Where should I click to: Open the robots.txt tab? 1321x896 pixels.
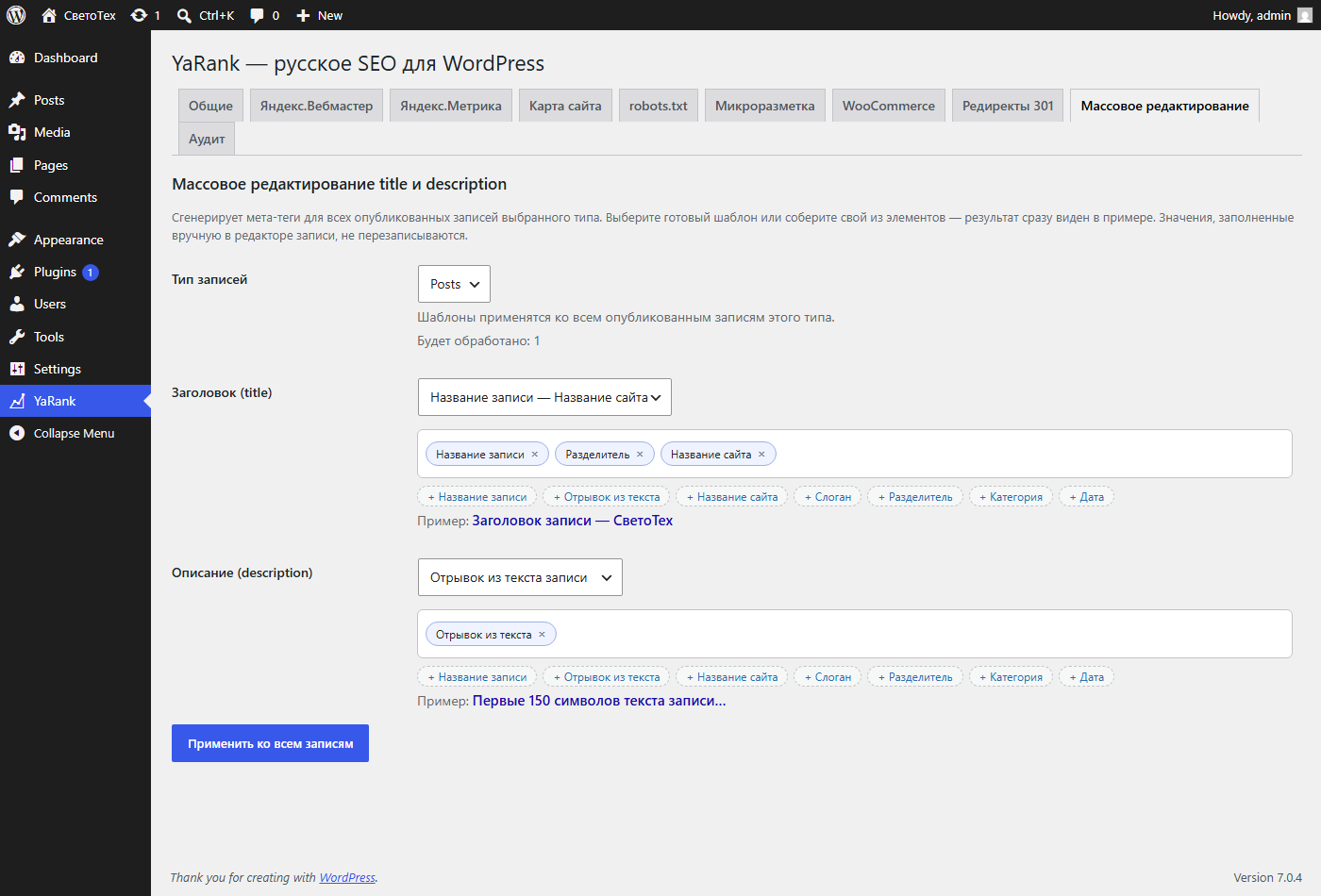coord(659,106)
